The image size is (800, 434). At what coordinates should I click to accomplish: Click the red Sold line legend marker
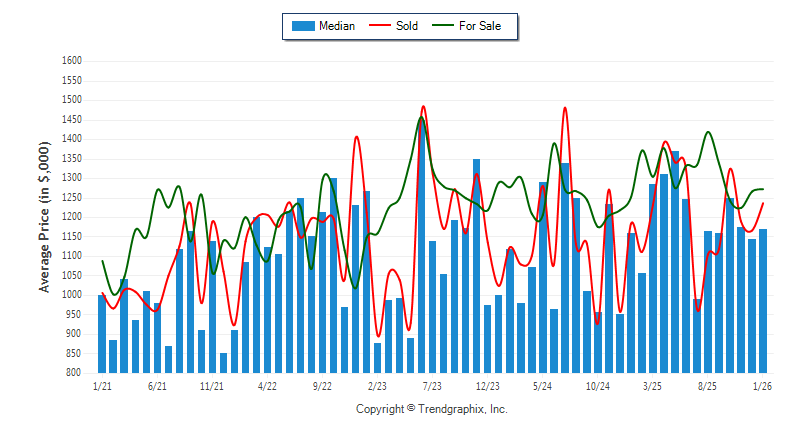click(x=381, y=26)
